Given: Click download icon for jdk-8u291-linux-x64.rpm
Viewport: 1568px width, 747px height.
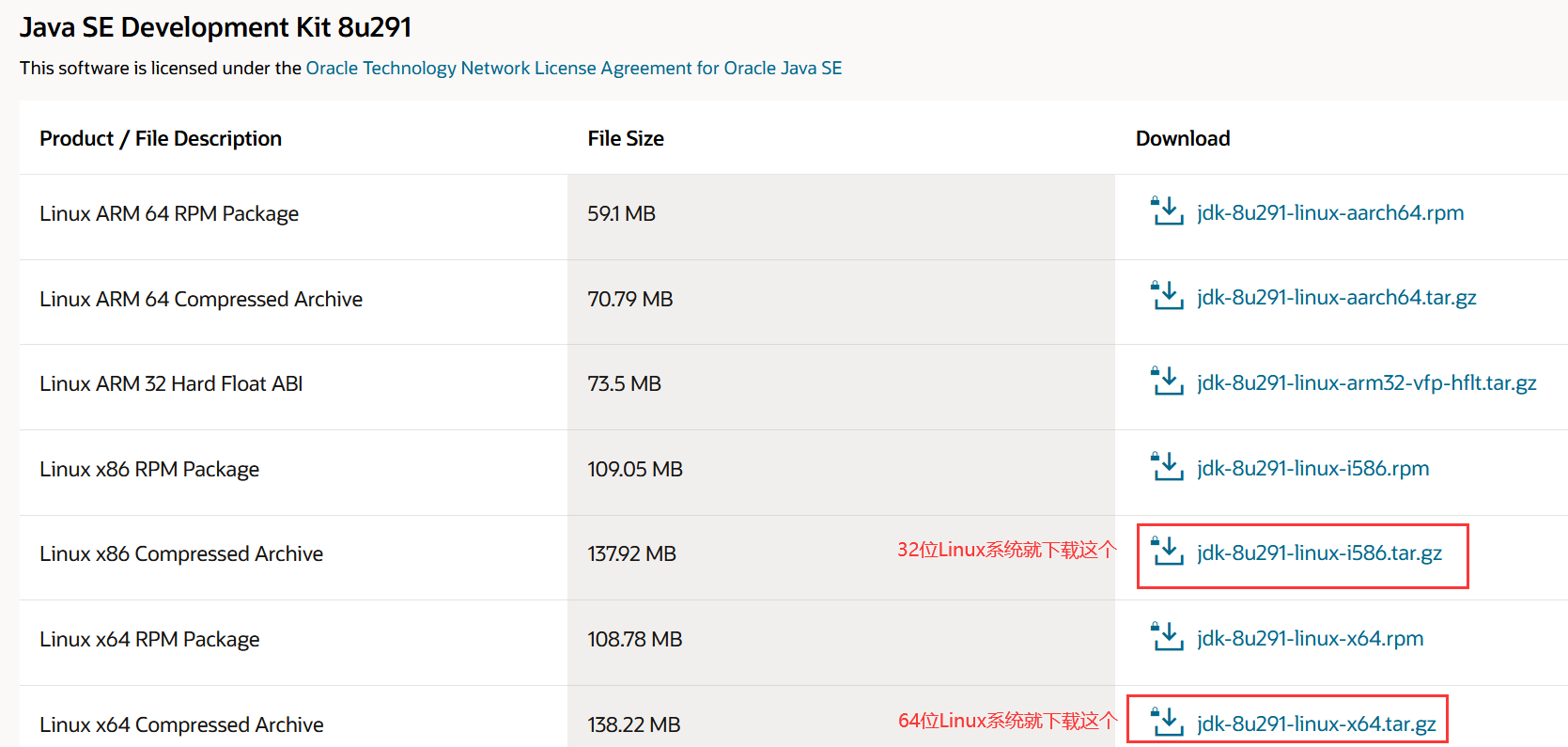Looking at the screenshot, I should click(x=1167, y=637).
